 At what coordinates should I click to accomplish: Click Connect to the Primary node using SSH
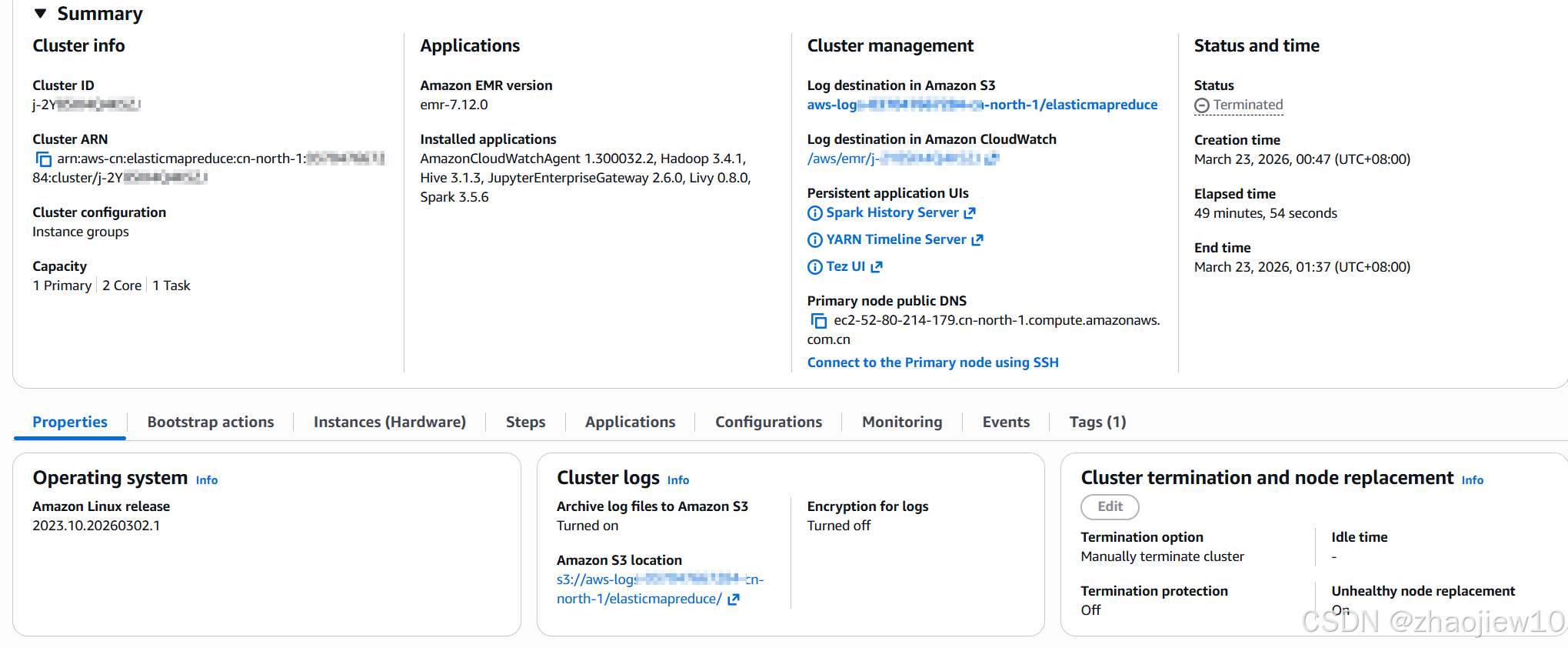[x=932, y=362]
